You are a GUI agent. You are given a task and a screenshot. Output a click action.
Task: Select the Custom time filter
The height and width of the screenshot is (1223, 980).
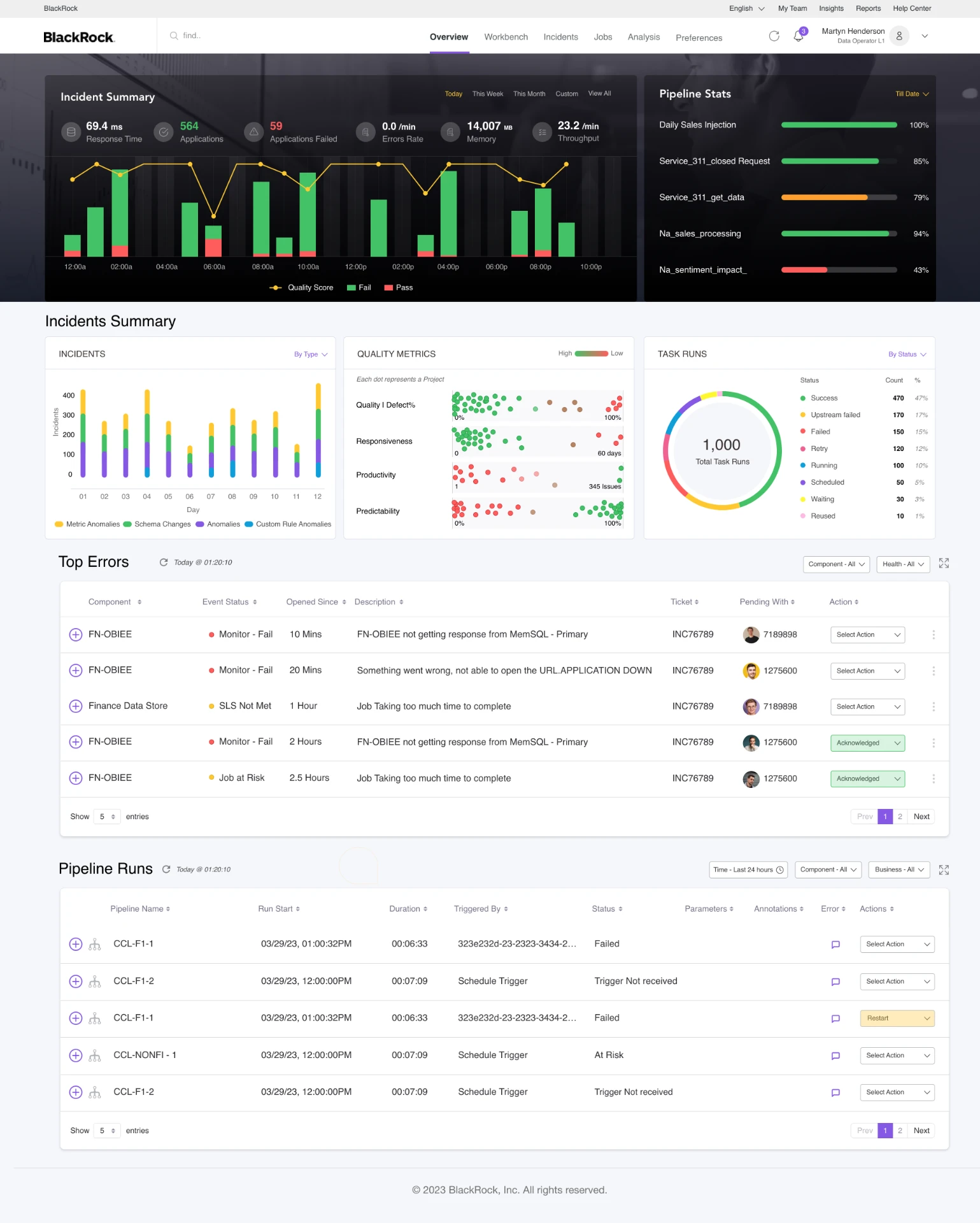coord(566,94)
